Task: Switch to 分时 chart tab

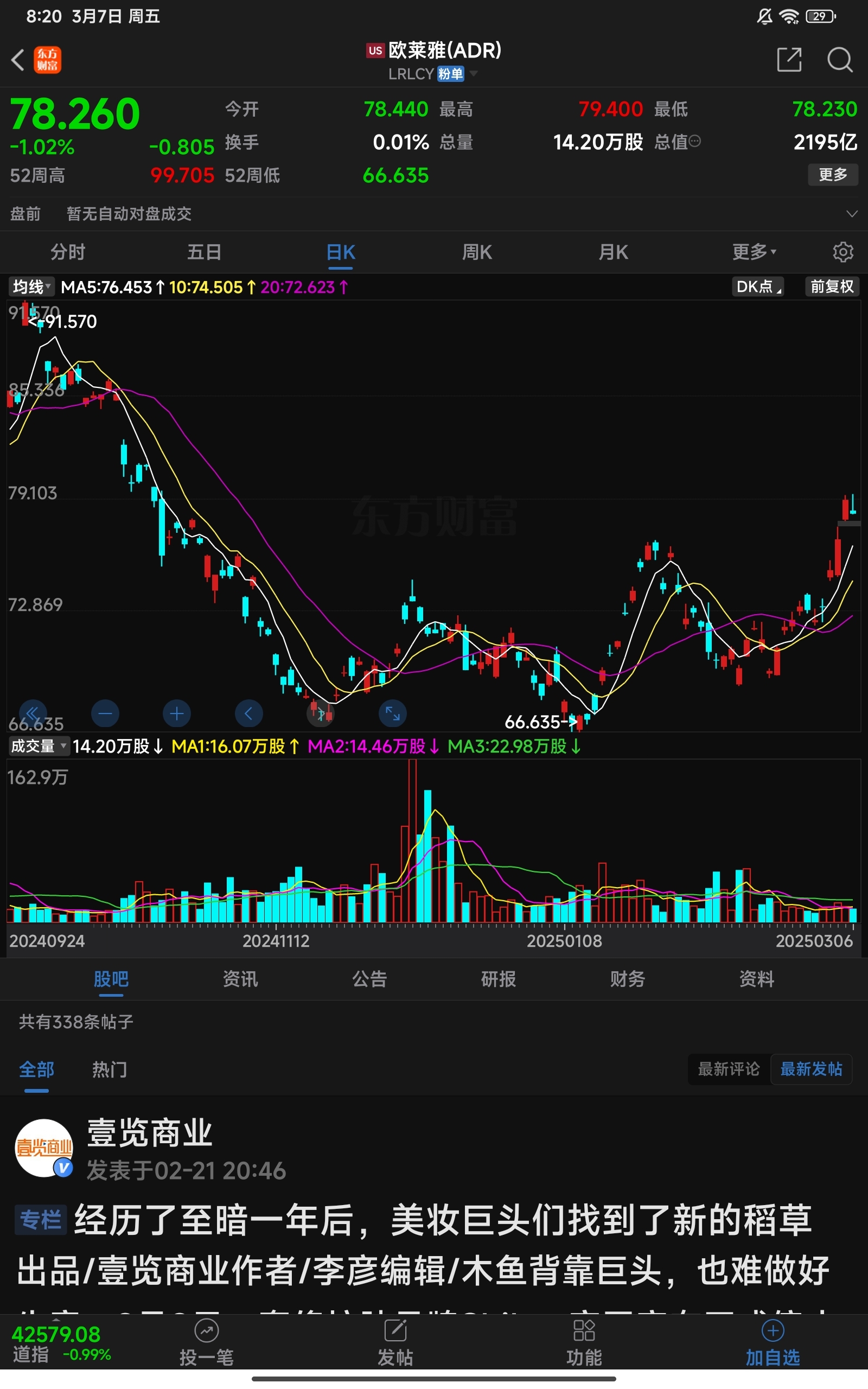Action: tap(68, 252)
